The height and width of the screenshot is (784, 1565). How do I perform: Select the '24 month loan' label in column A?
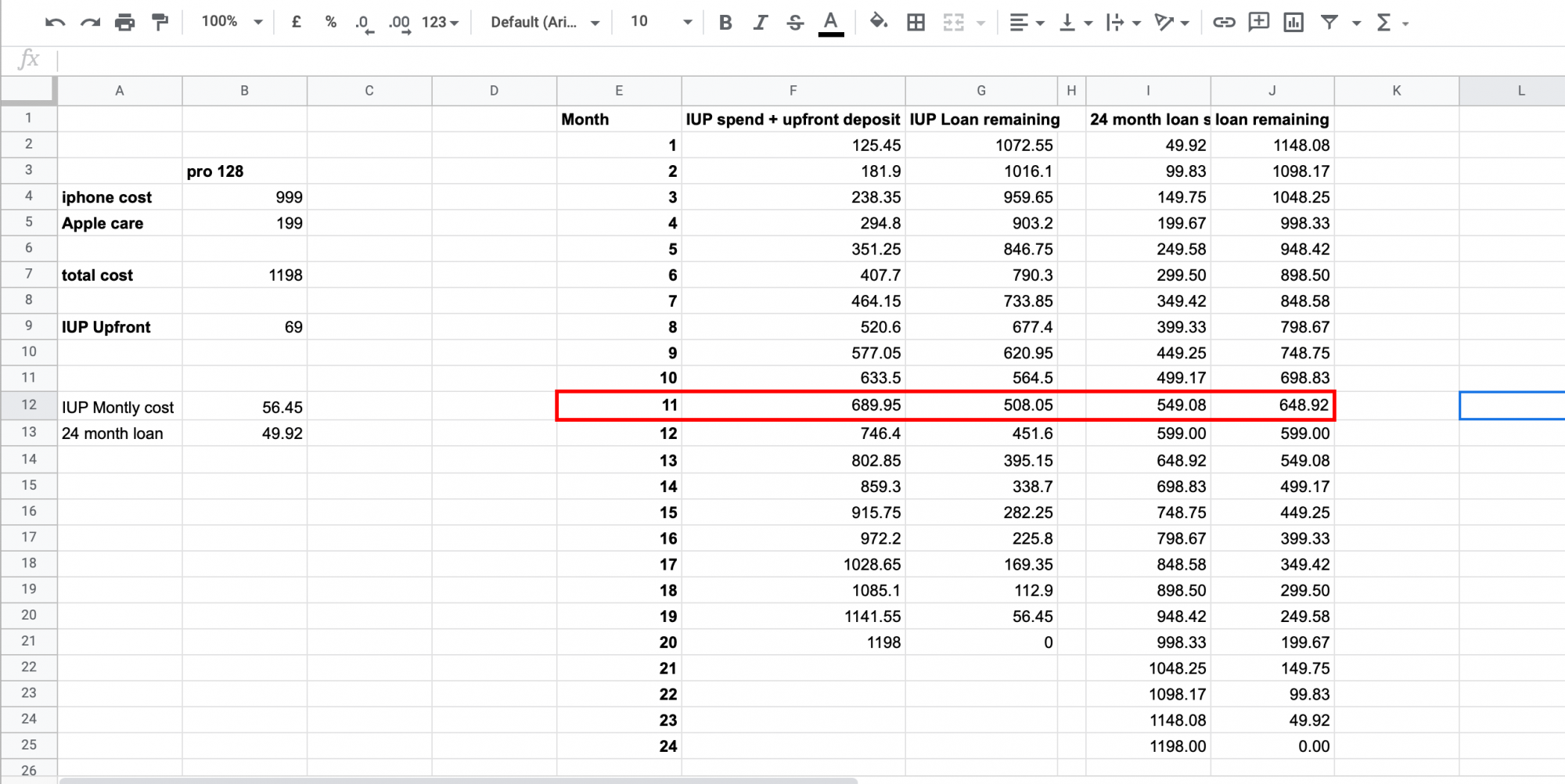tap(120, 433)
